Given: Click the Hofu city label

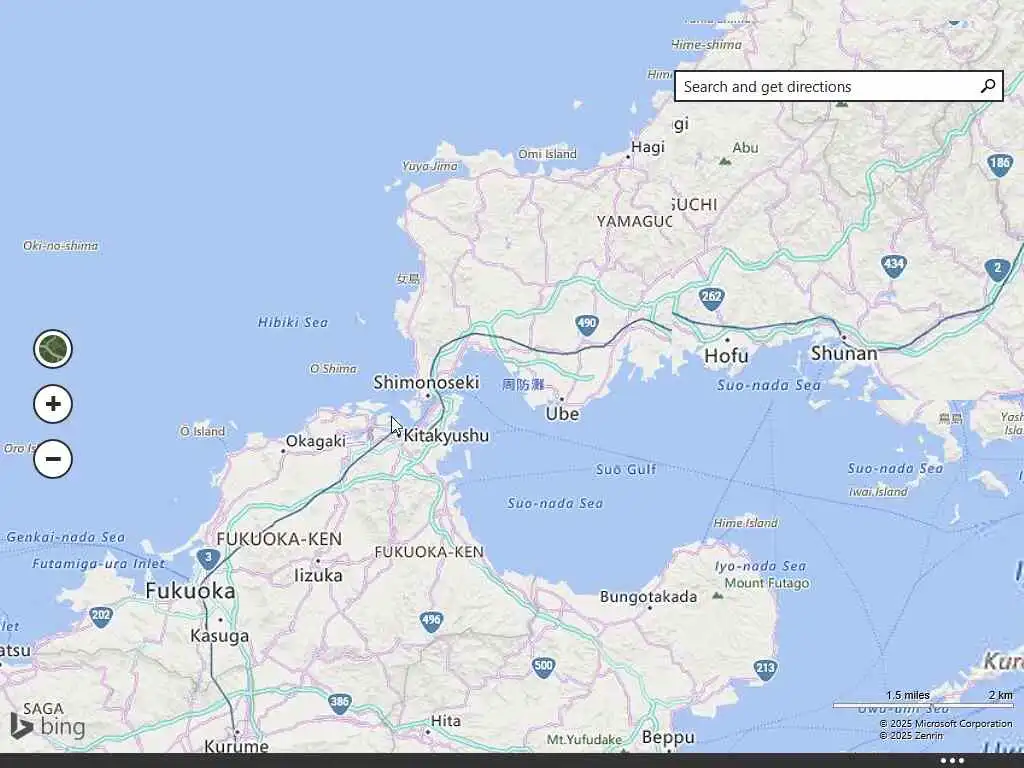Looking at the screenshot, I should click(x=726, y=356).
